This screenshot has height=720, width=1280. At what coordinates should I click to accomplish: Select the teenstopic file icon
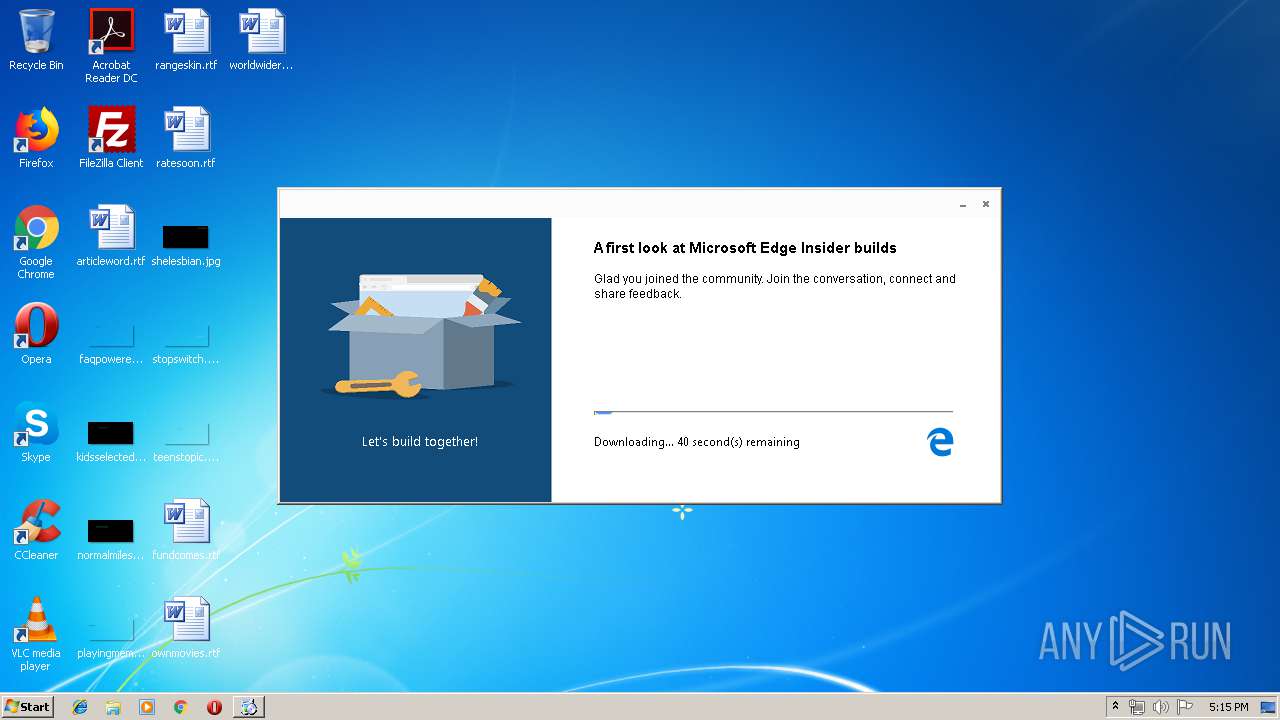coord(186,441)
